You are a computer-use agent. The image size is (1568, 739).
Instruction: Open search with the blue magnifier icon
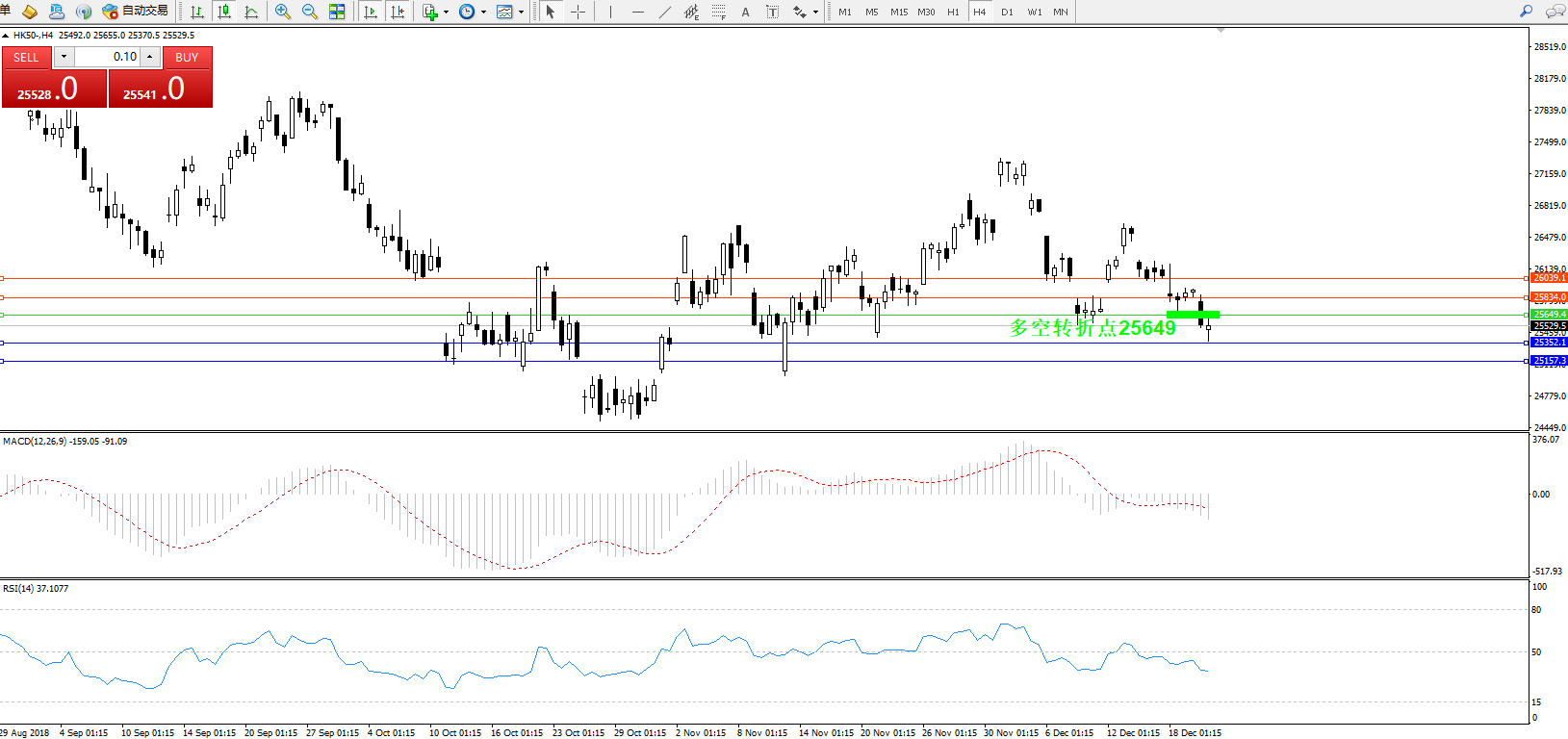1526,12
